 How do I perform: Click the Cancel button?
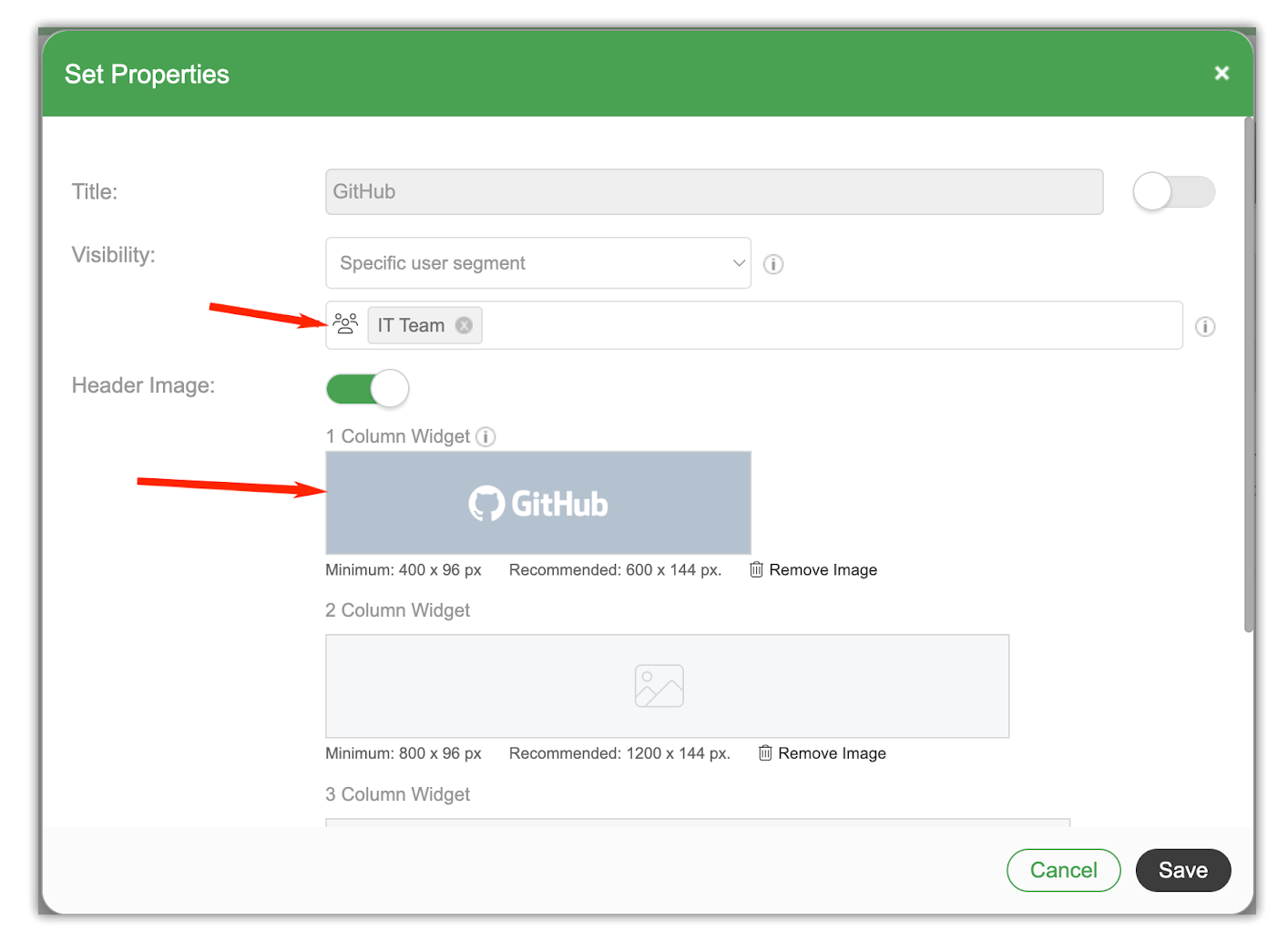pos(1063,870)
